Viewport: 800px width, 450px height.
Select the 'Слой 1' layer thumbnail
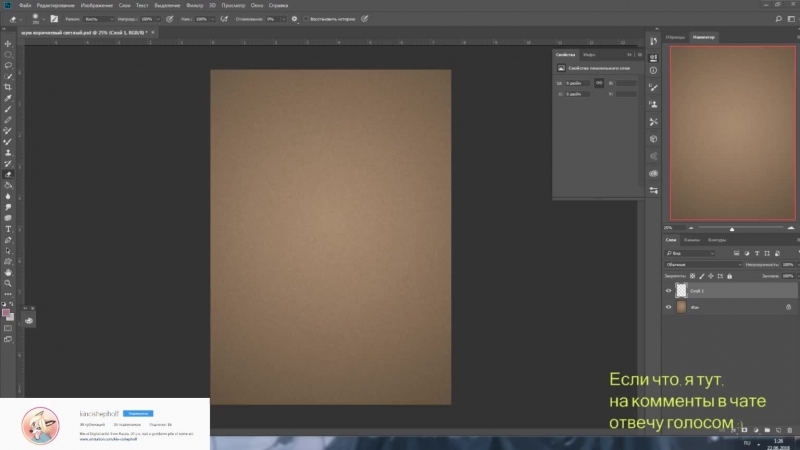(681, 291)
